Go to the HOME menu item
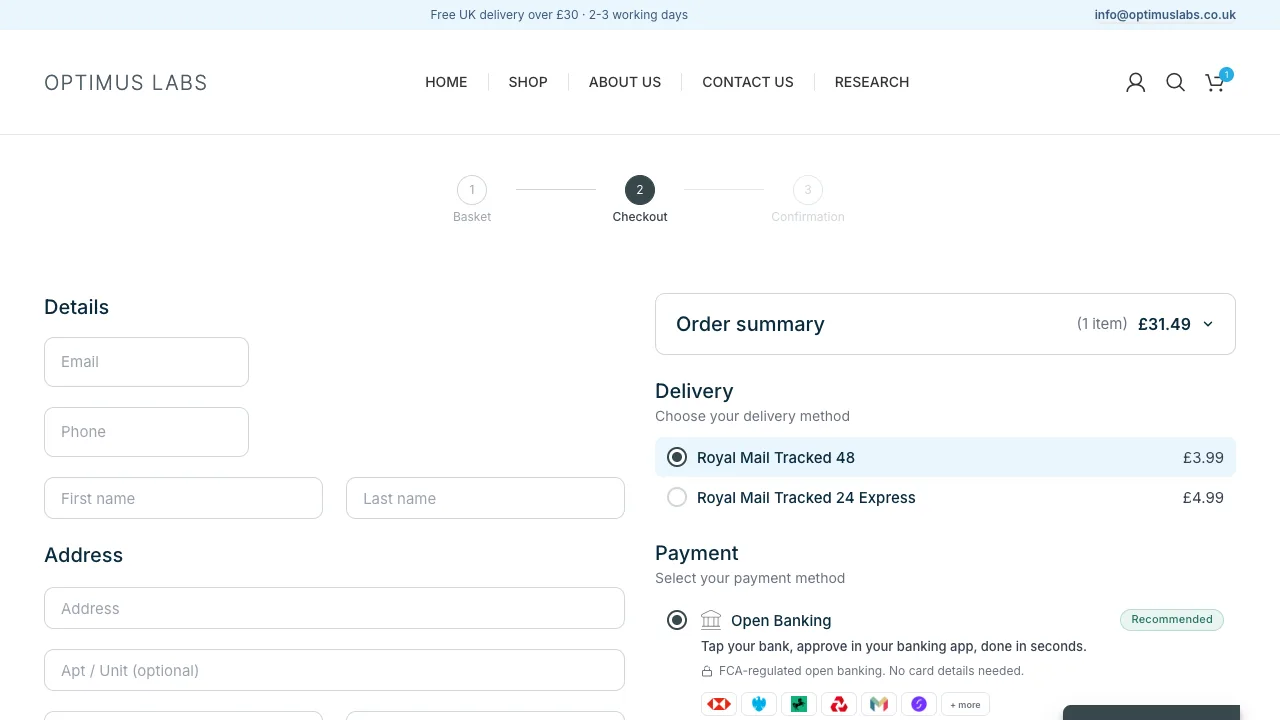 (446, 82)
